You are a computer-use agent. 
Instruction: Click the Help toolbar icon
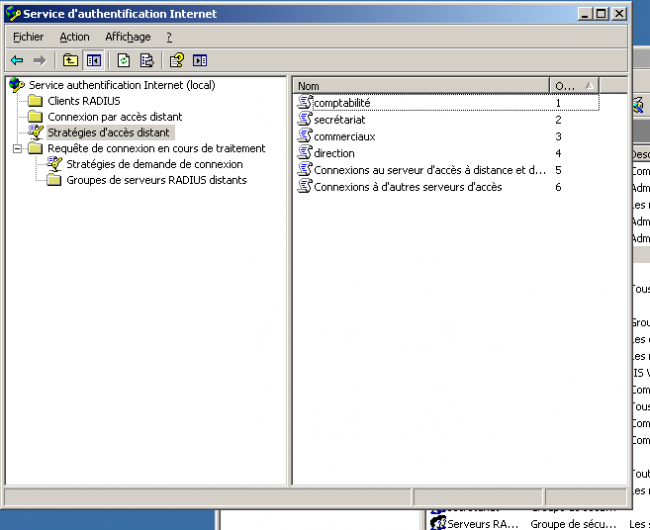tap(177, 60)
